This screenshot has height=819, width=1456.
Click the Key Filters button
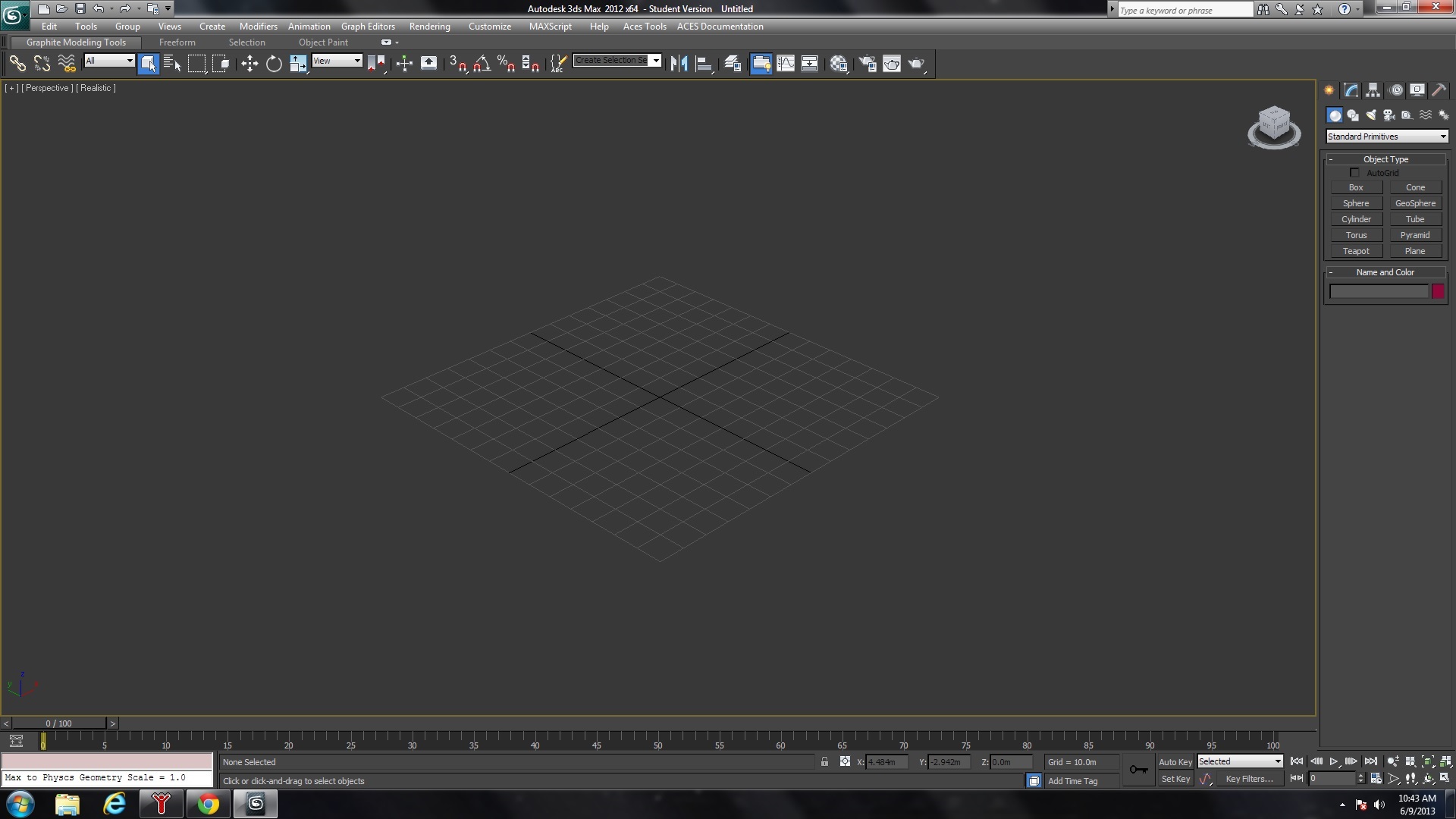pyautogui.click(x=1250, y=779)
